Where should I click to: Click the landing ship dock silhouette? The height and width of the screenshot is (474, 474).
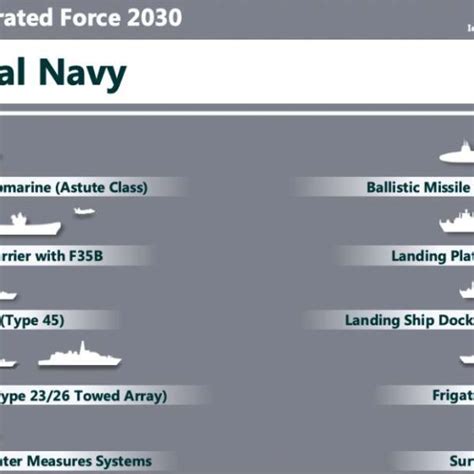[467, 290]
